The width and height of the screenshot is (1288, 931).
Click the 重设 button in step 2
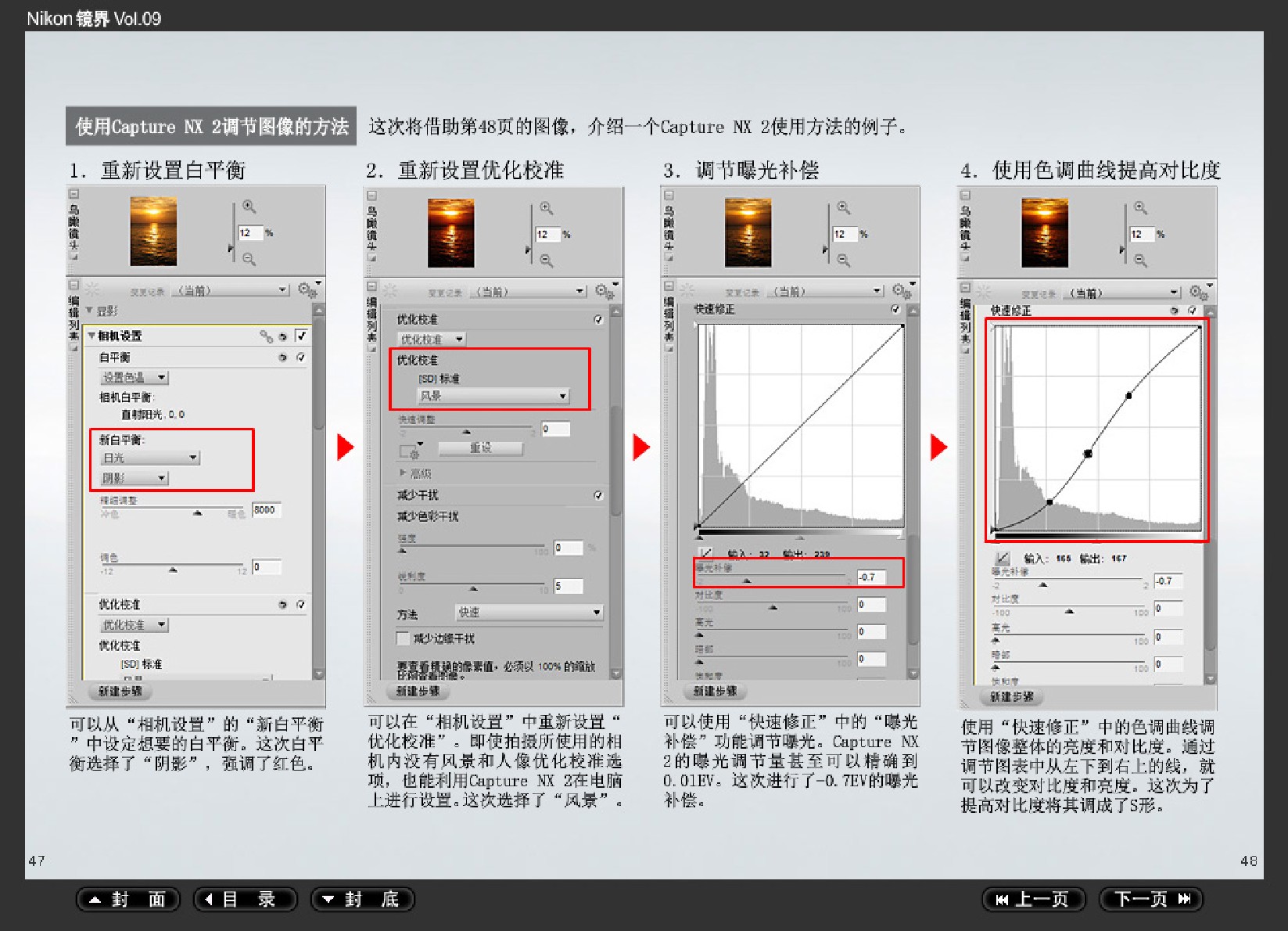[480, 448]
